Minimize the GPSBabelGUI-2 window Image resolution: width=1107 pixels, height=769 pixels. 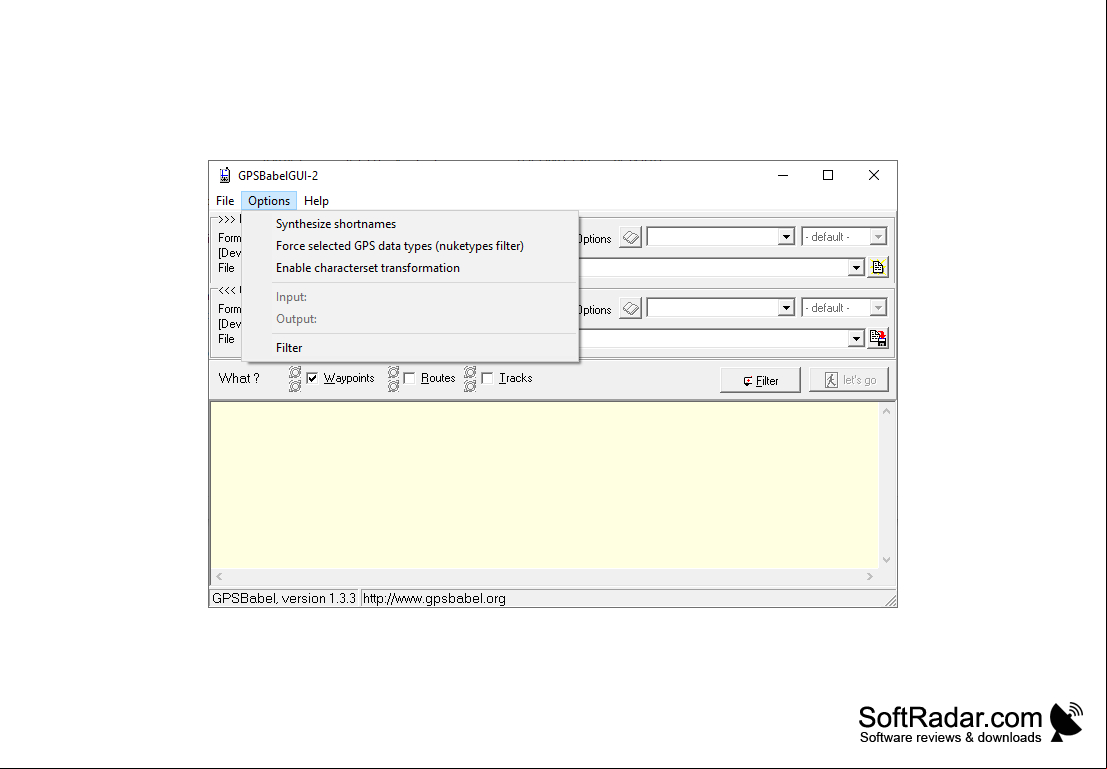(x=782, y=175)
